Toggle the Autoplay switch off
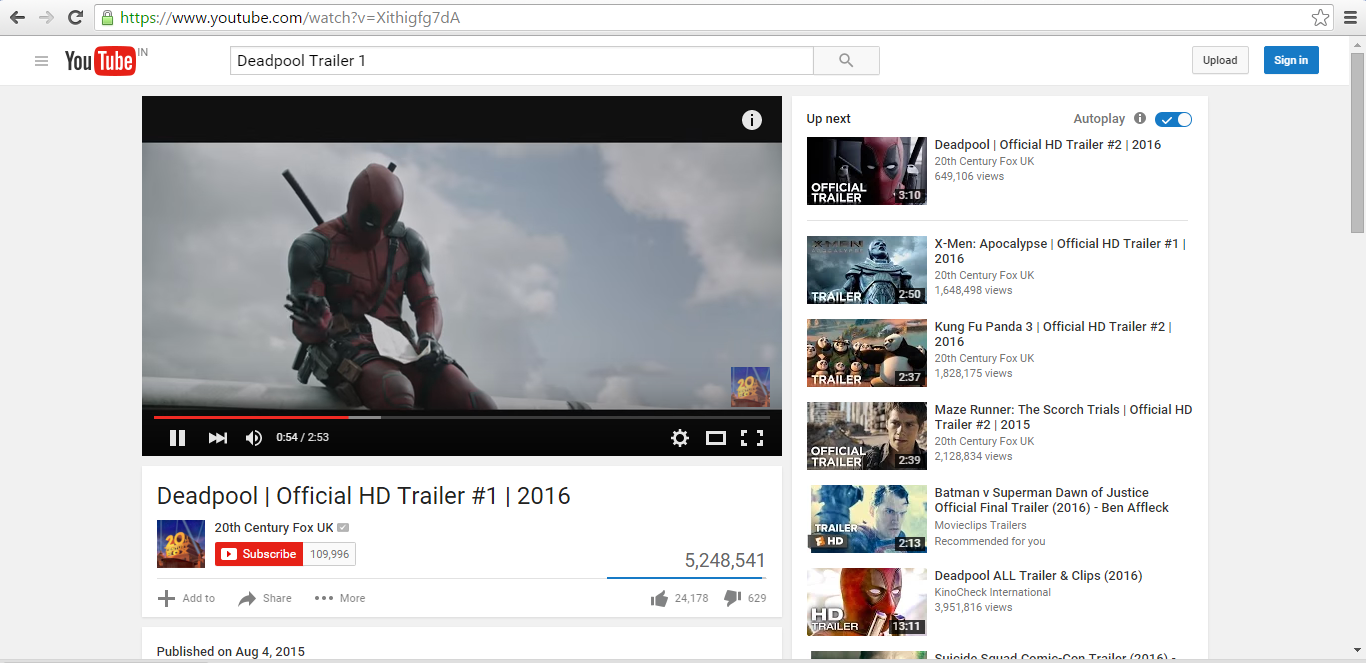Image resolution: width=1366 pixels, height=663 pixels. [x=1173, y=119]
